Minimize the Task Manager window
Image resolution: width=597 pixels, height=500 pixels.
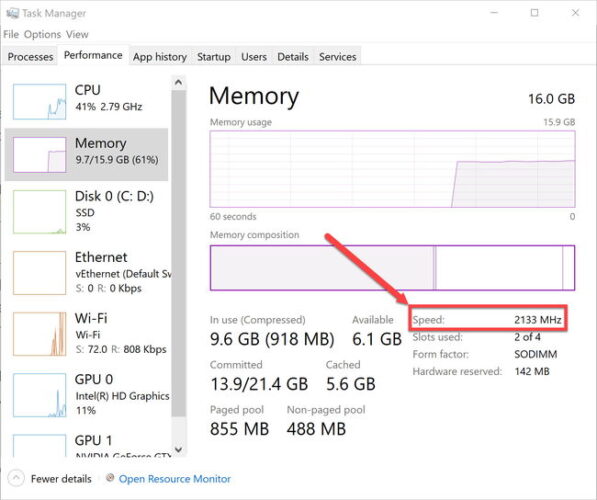point(494,13)
